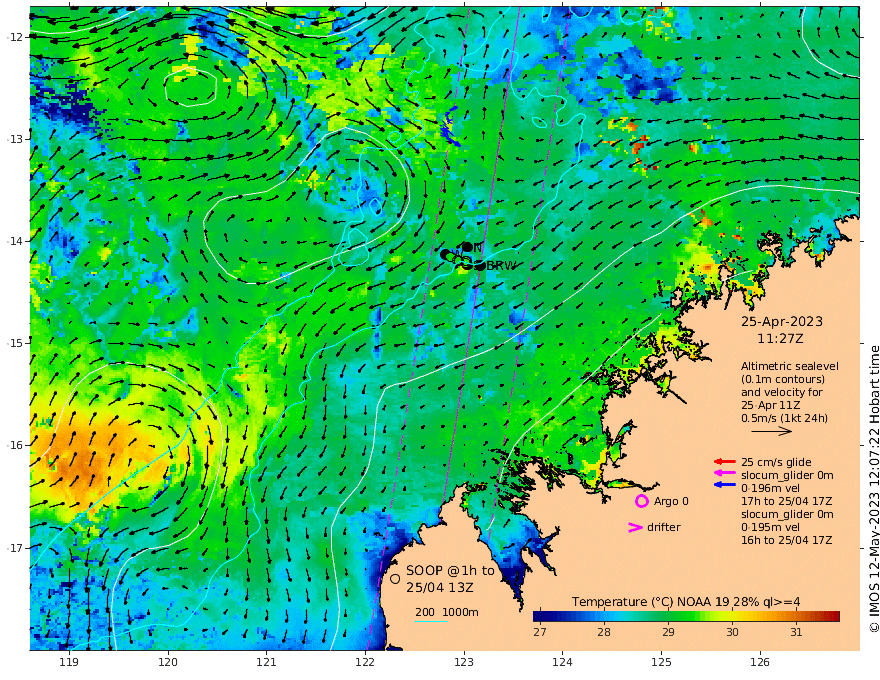Select the date text 25-Apr-2023
This screenshot has height=680, width=880.
pos(782,321)
